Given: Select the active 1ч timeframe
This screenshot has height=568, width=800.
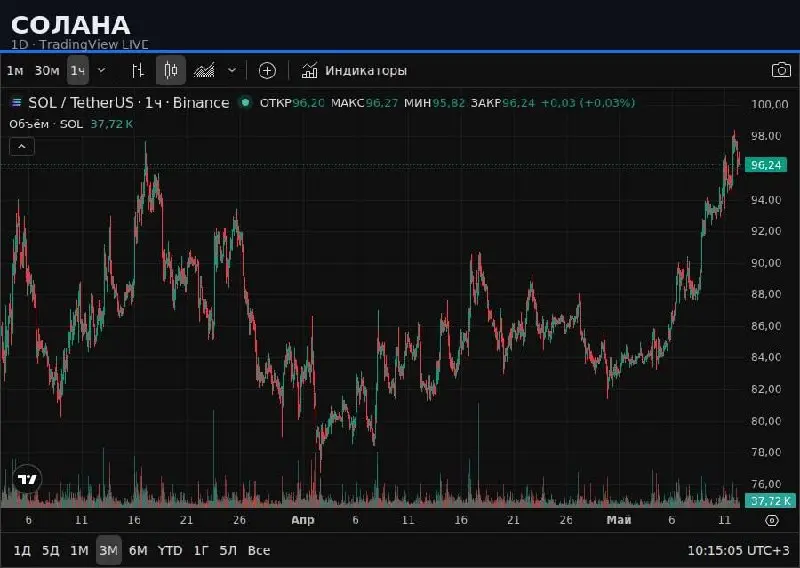Looking at the screenshot, I should point(78,70).
